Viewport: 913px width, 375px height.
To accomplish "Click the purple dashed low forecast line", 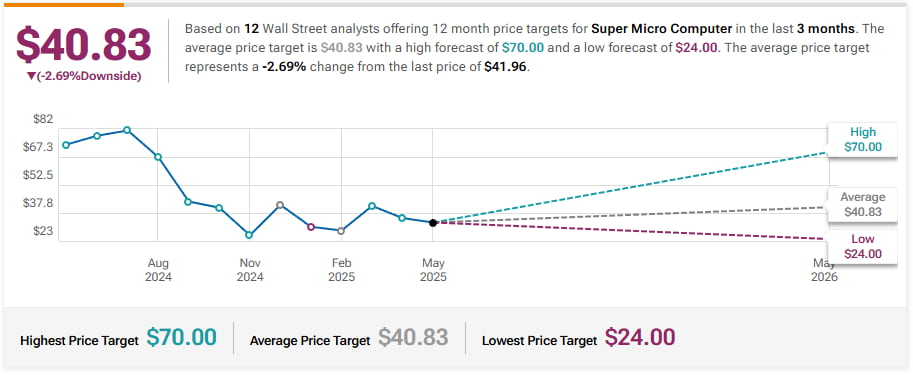I will (629, 231).
